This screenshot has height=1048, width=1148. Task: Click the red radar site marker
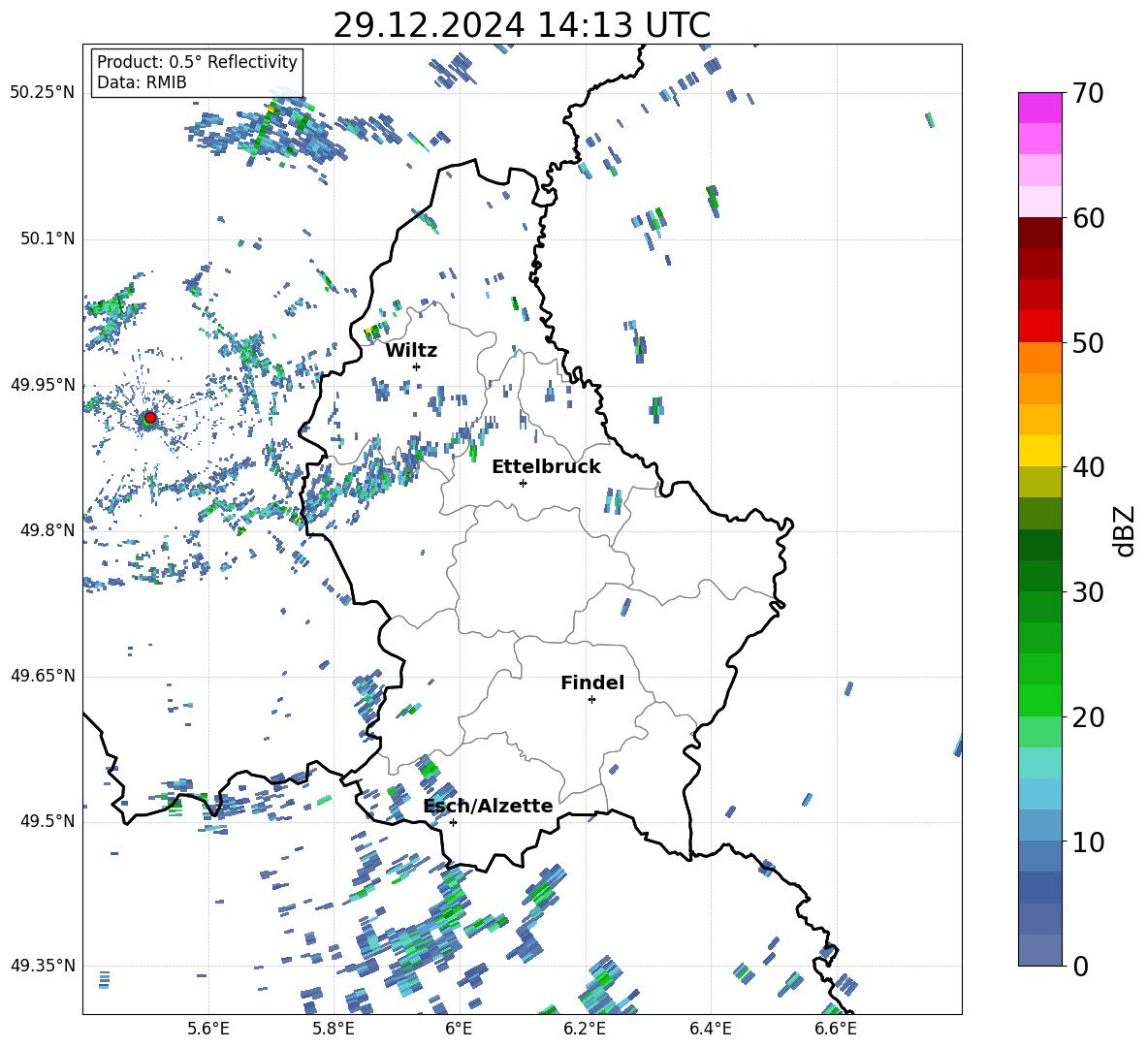(150, 418)
